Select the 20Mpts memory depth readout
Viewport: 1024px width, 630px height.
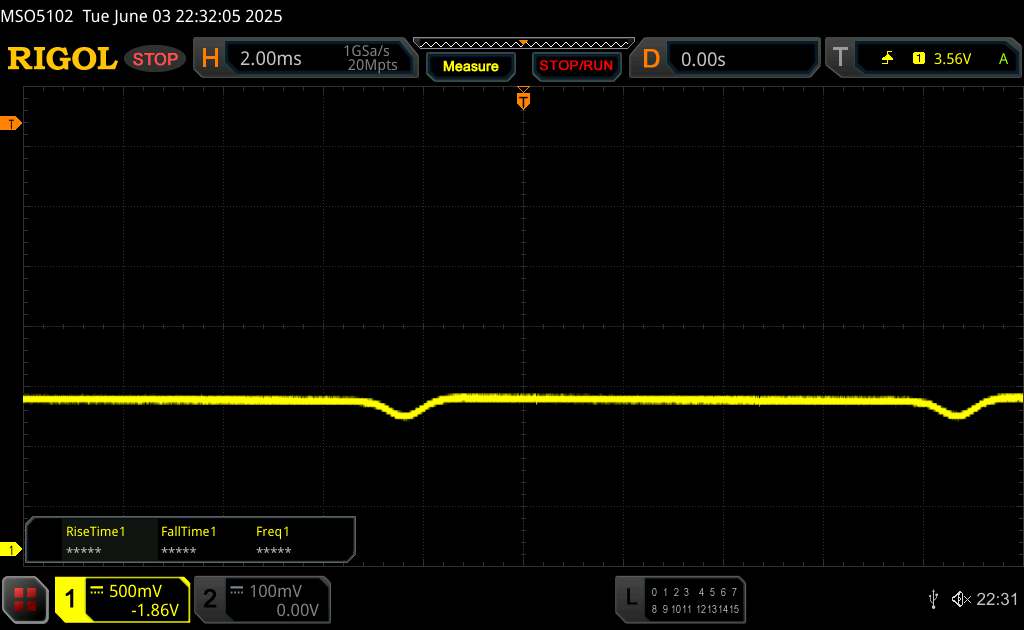372,65
